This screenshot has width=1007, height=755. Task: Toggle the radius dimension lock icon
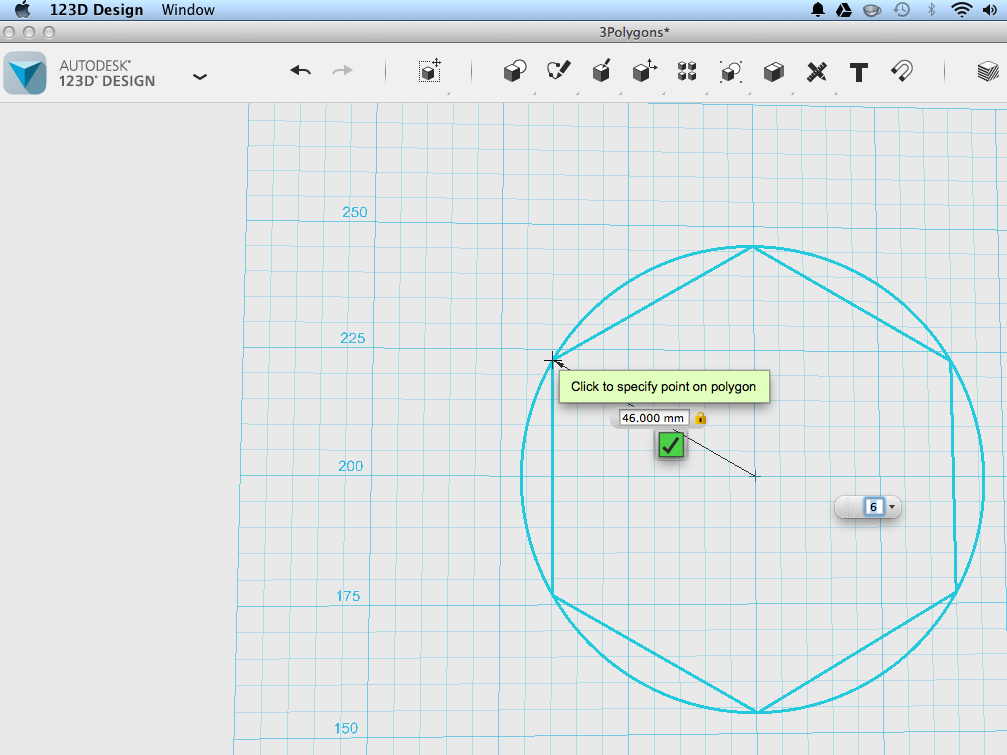(701, 418)
